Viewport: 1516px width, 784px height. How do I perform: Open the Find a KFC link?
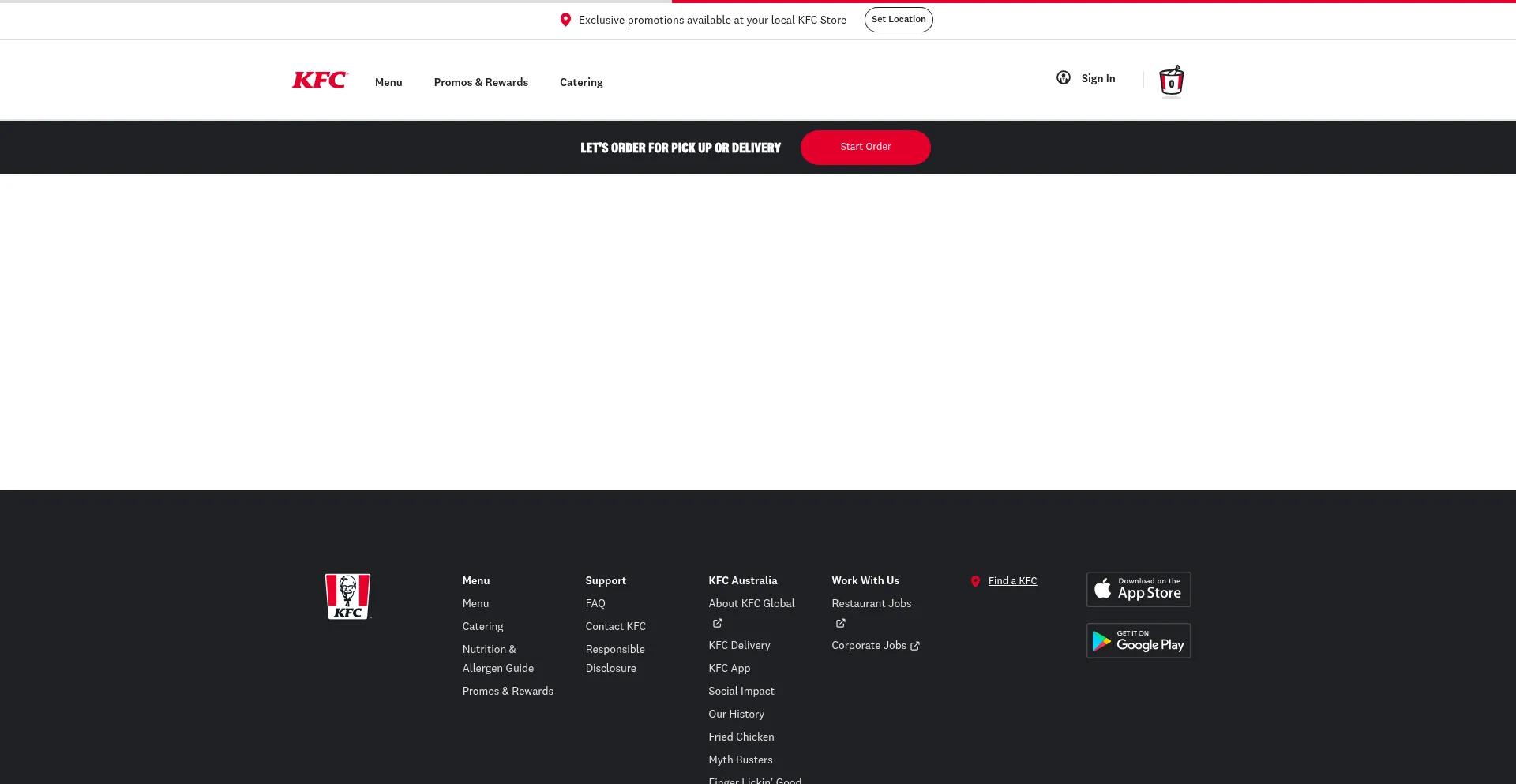tap(1012, 581)
